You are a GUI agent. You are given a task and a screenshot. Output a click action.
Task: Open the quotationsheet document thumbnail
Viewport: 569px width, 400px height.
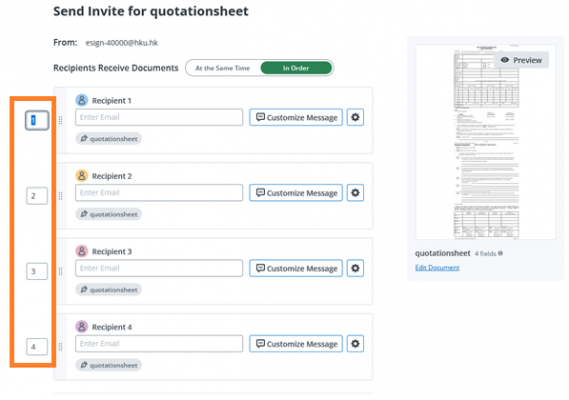click(486, 142)
